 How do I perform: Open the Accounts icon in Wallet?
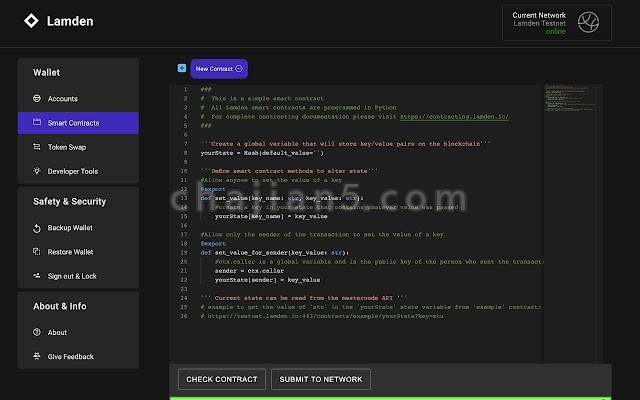37,98
